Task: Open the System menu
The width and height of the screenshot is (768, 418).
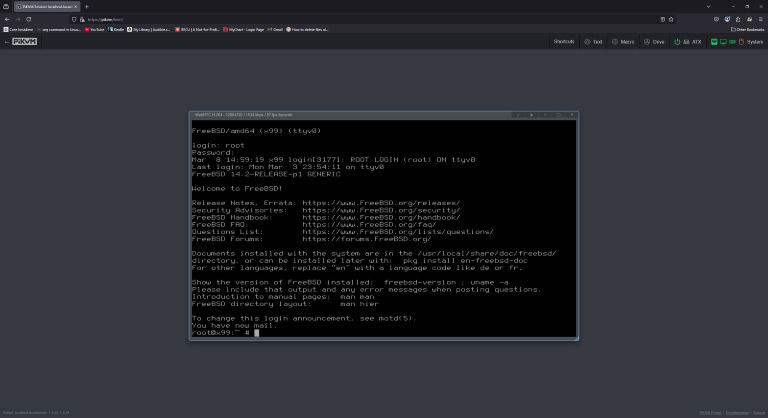Action: (747, 42)
